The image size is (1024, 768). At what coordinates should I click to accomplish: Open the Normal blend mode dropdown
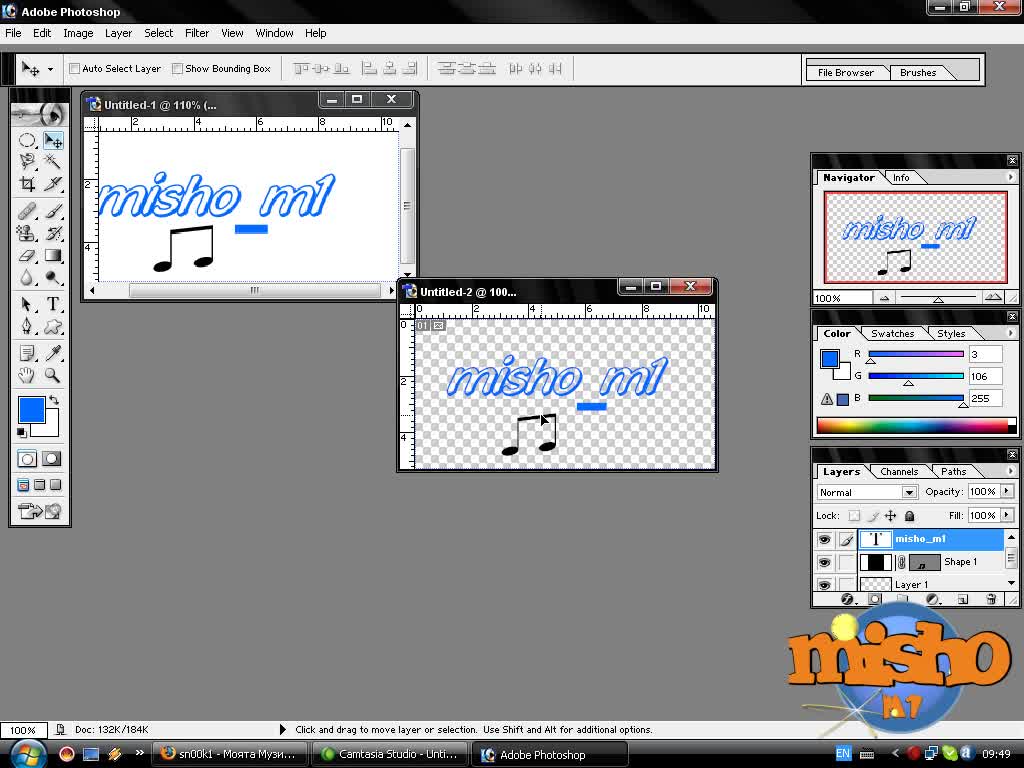[867, 492]
